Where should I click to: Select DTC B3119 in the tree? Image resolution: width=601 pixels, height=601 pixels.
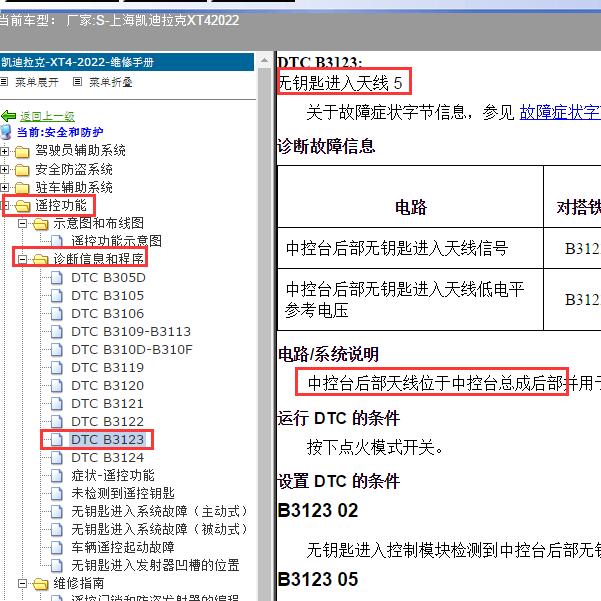coord(108,368)
